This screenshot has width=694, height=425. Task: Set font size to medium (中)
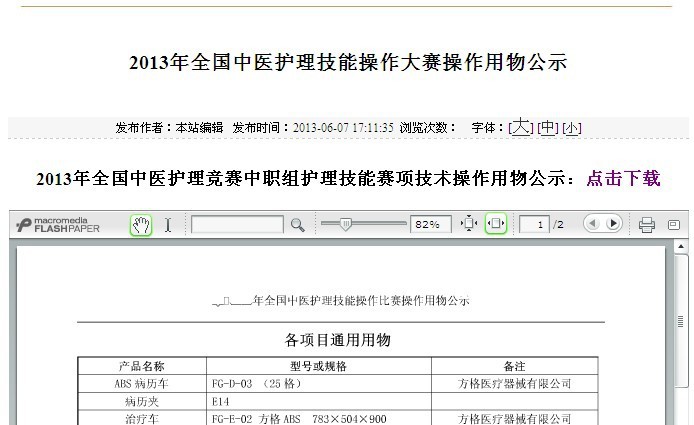[x=547, y=128]
